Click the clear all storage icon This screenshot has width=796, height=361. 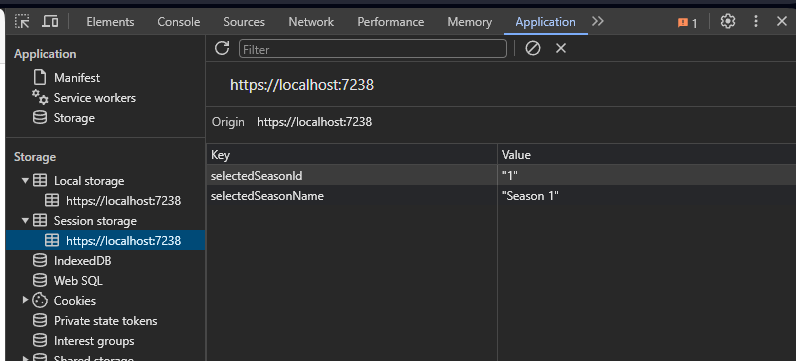point(533,48)
